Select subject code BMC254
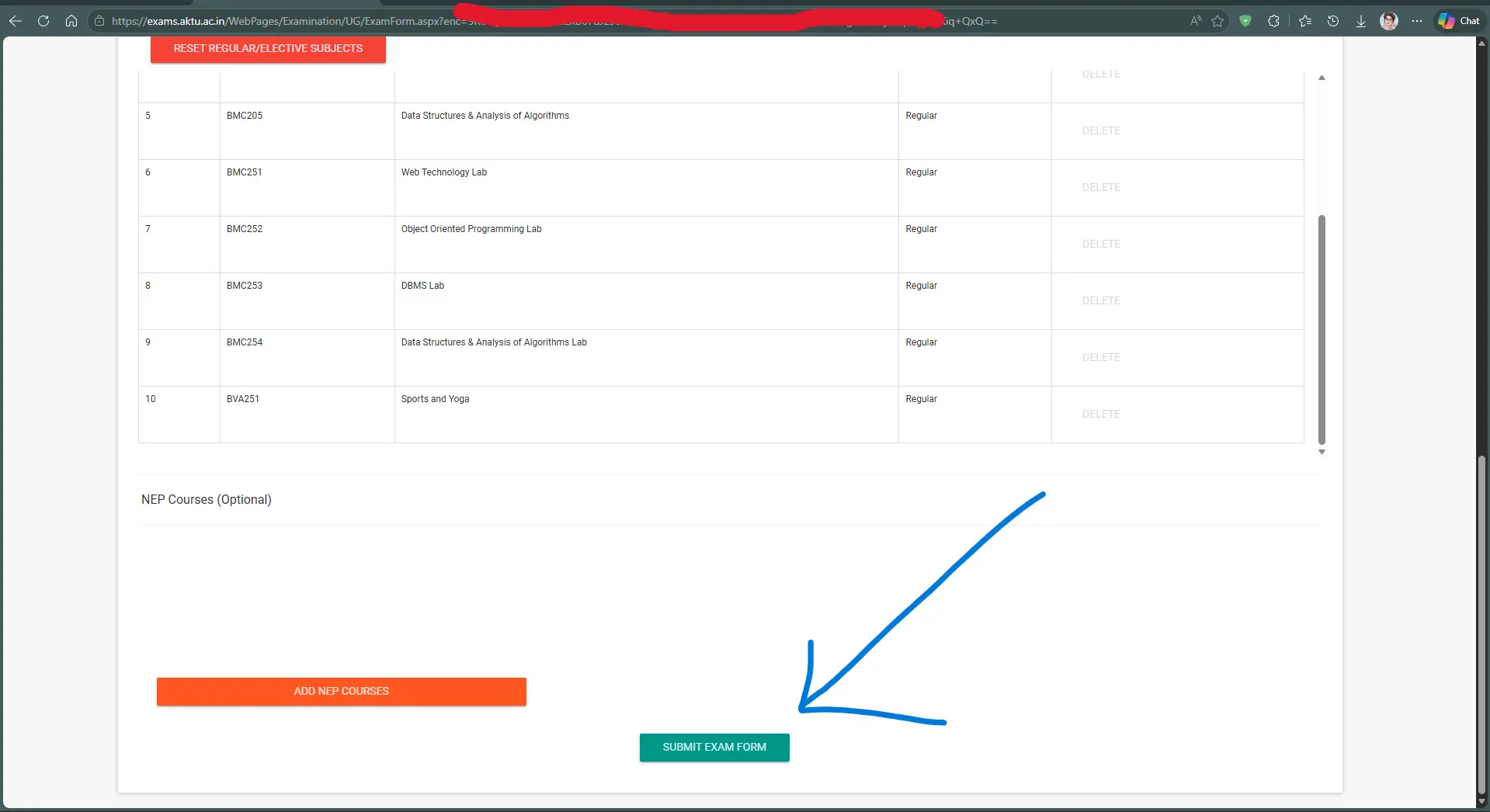 (x=245, y=342)
